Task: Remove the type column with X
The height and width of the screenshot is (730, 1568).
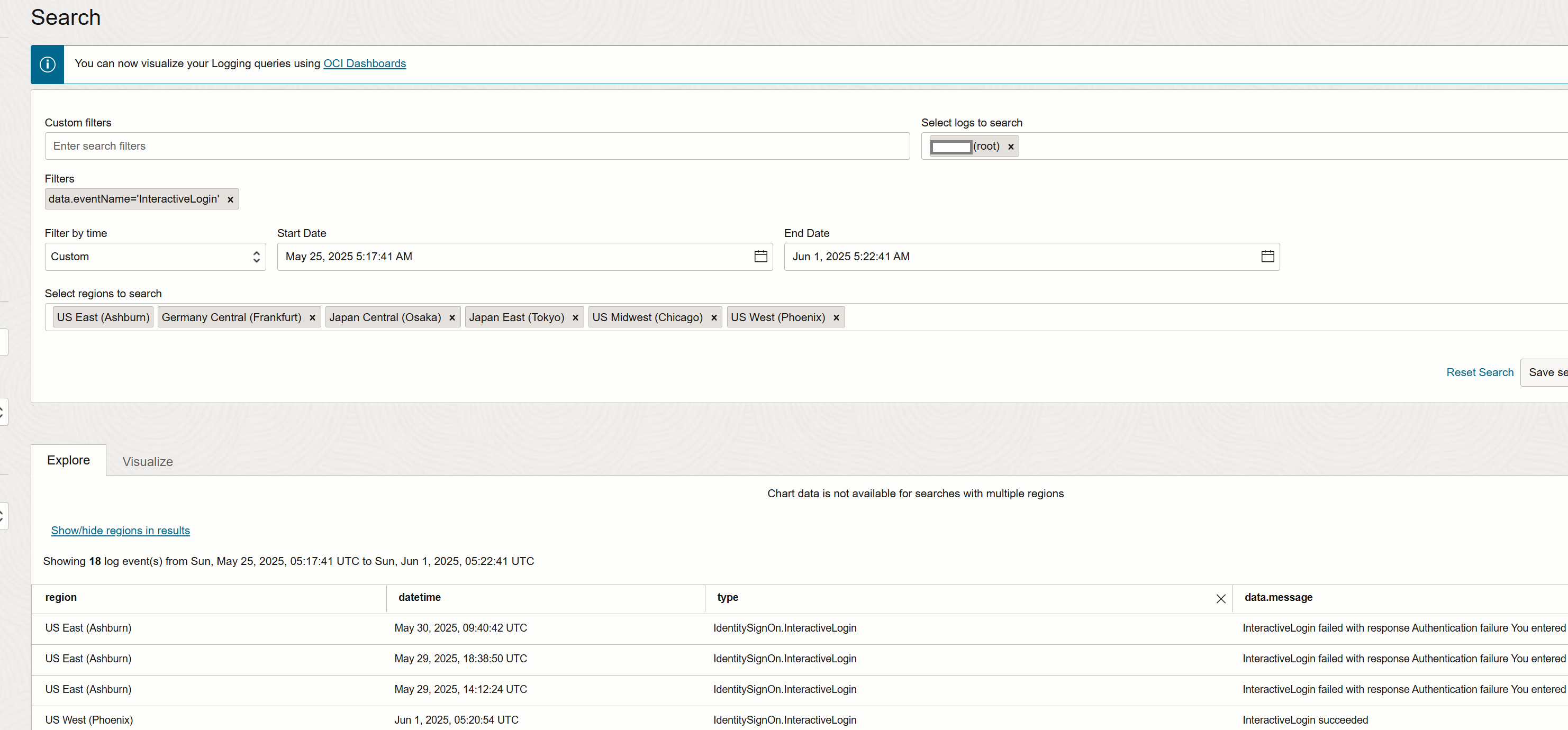Action: click(1220, 599)
